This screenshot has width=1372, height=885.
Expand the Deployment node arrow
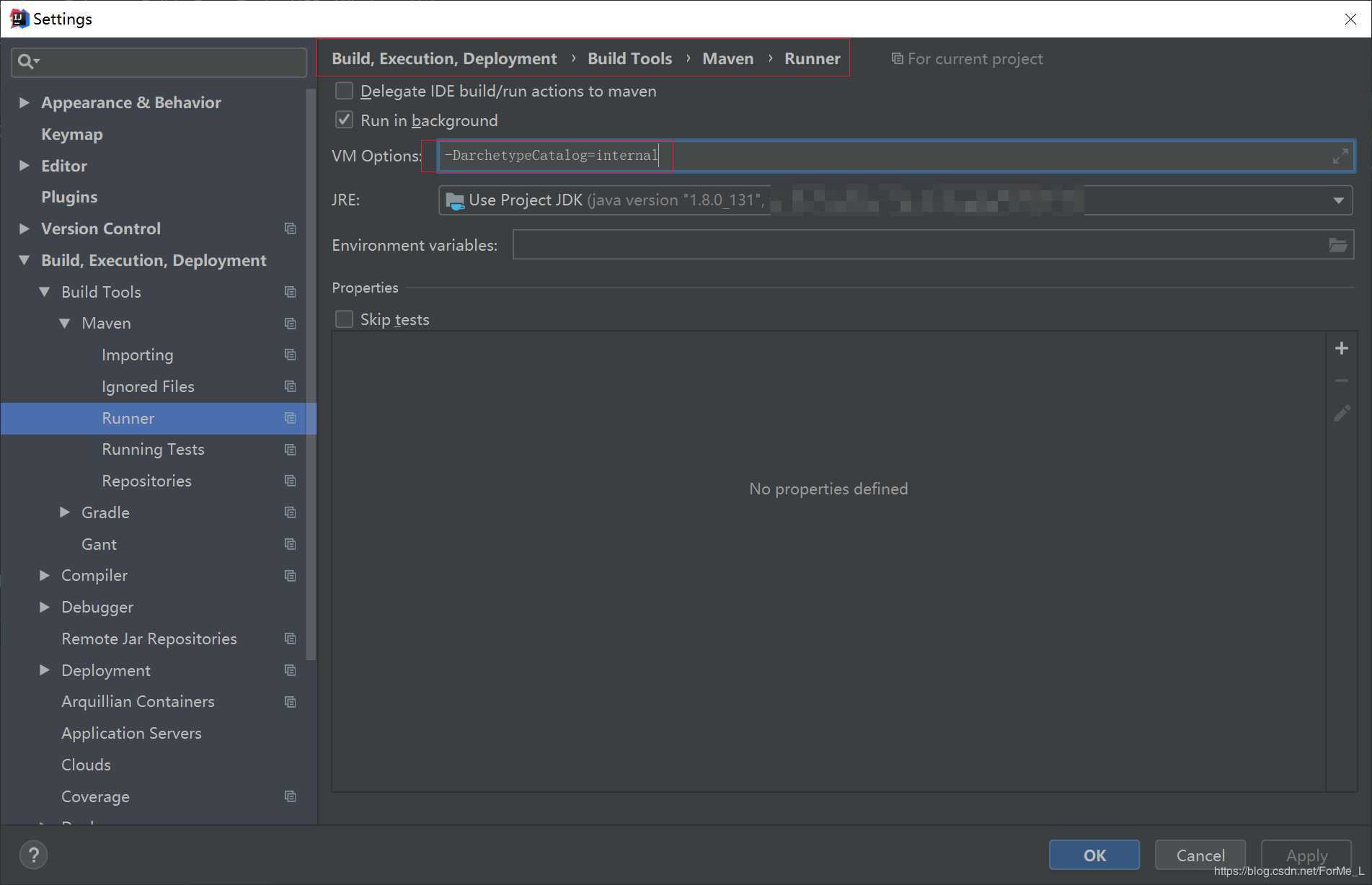45,670
